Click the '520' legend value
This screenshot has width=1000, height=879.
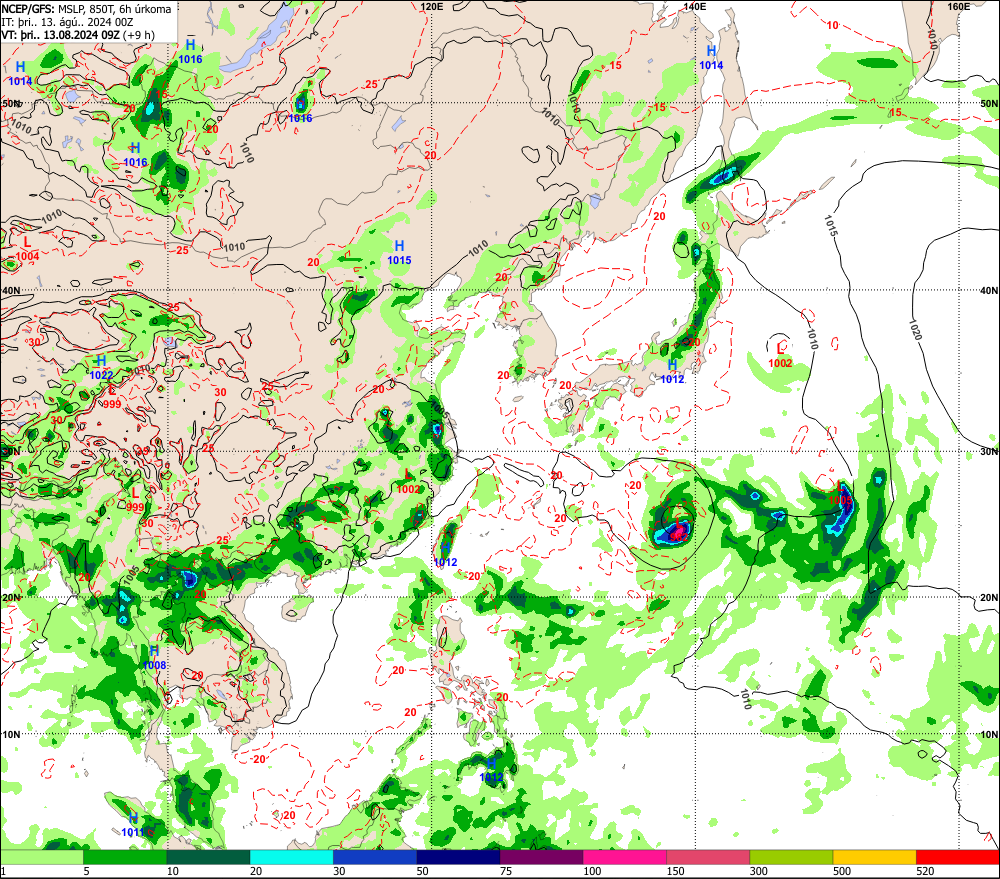pos(925,871)
